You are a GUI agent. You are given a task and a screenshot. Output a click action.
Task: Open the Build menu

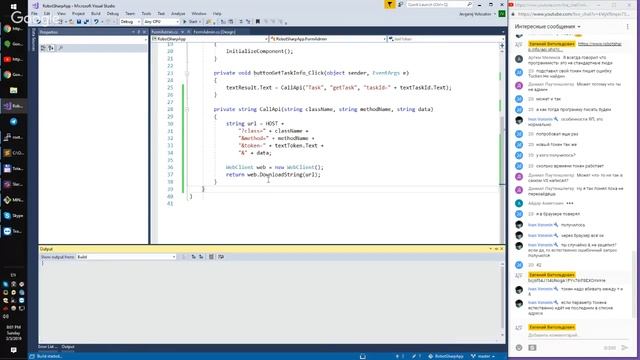[x=96, y=13]
